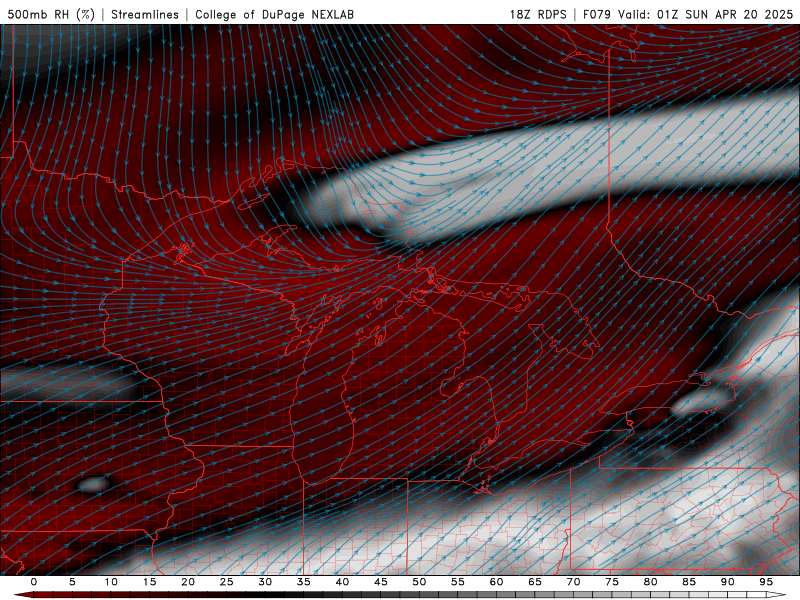The image size is (800, 600).
Task: Click the 'Streamlines' label in header
Action: (145, 14)
